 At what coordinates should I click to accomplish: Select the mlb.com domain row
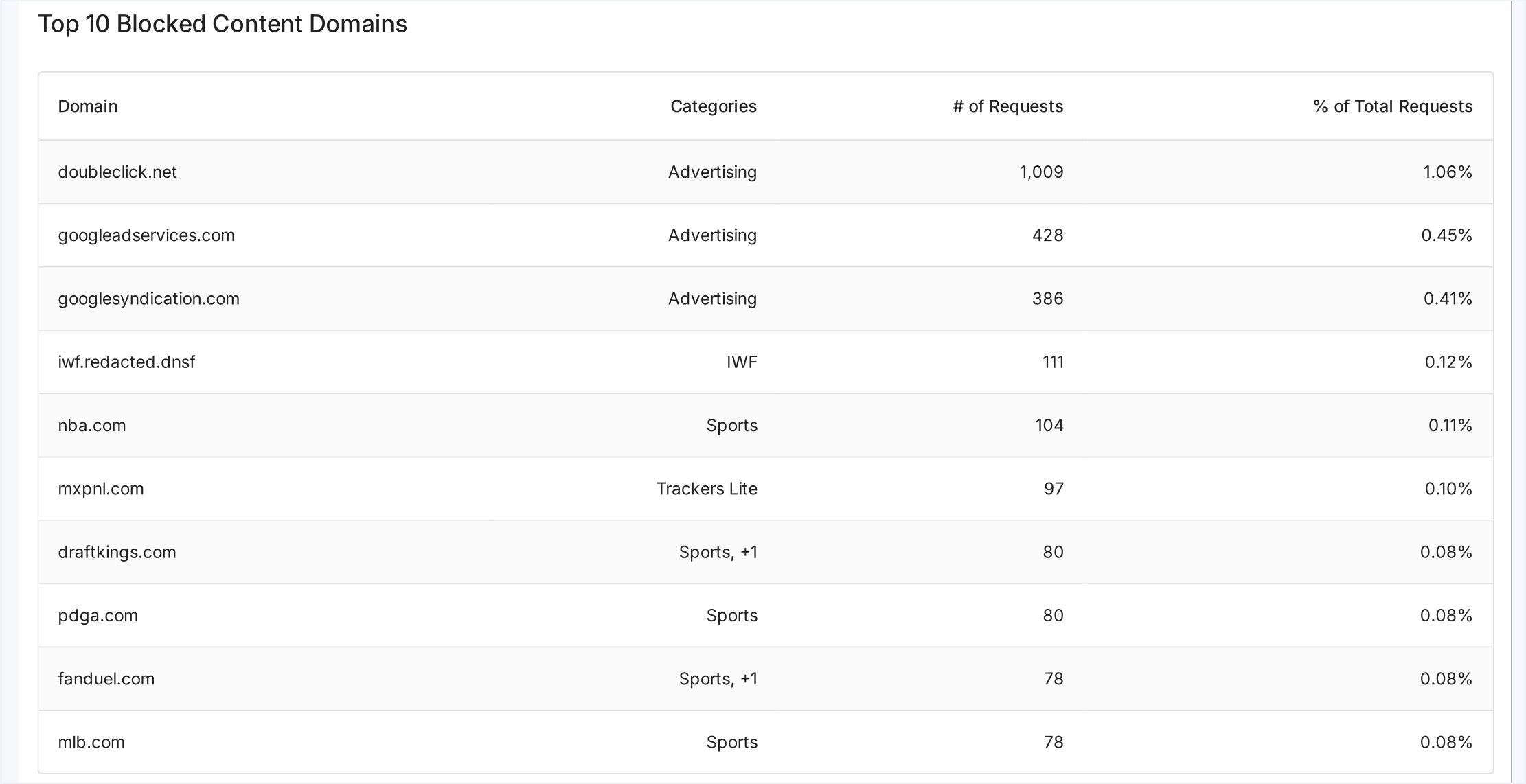point(91,742)
